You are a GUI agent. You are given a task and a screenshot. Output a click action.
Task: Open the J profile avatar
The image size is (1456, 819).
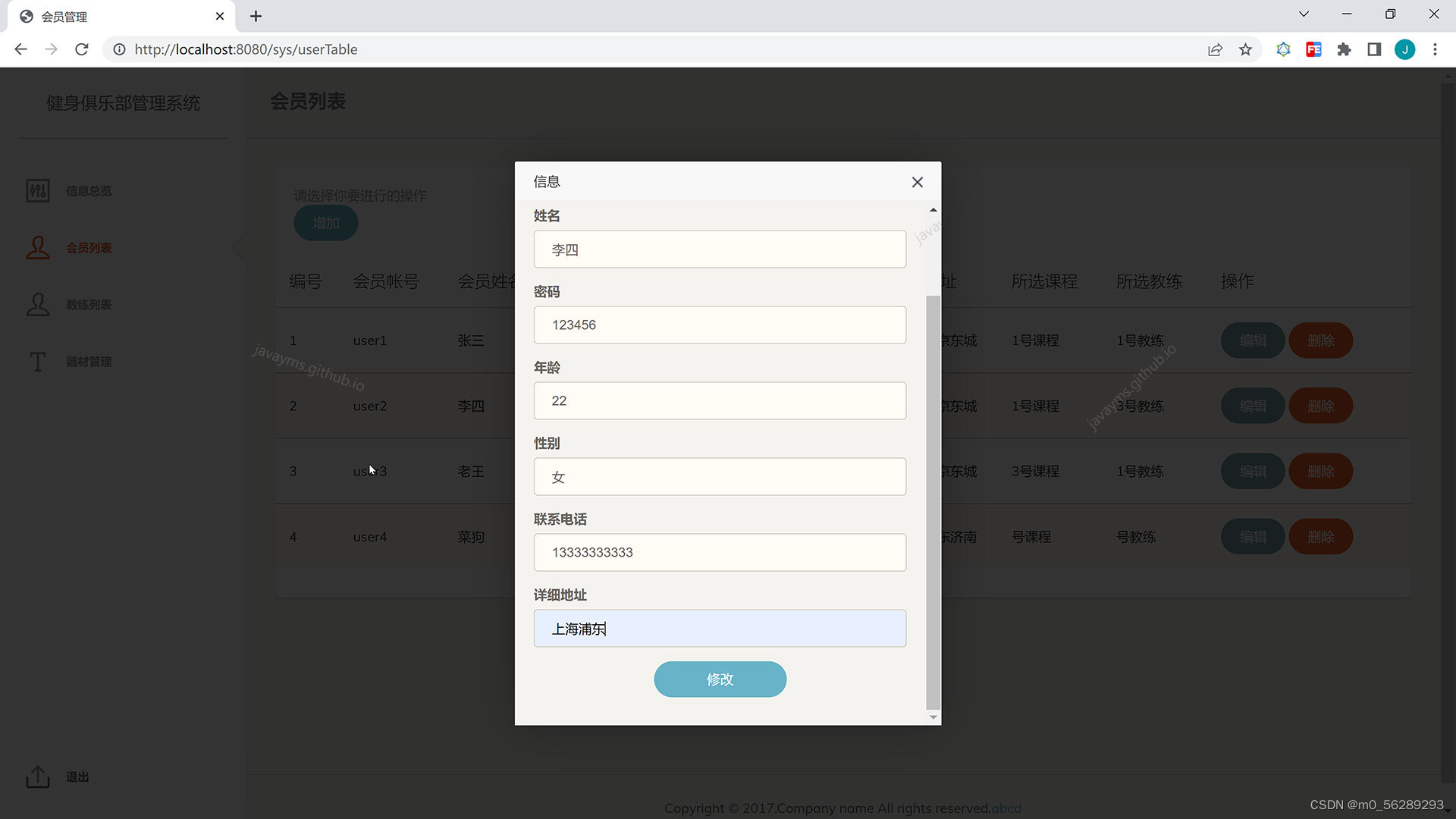pos(1404,49)
